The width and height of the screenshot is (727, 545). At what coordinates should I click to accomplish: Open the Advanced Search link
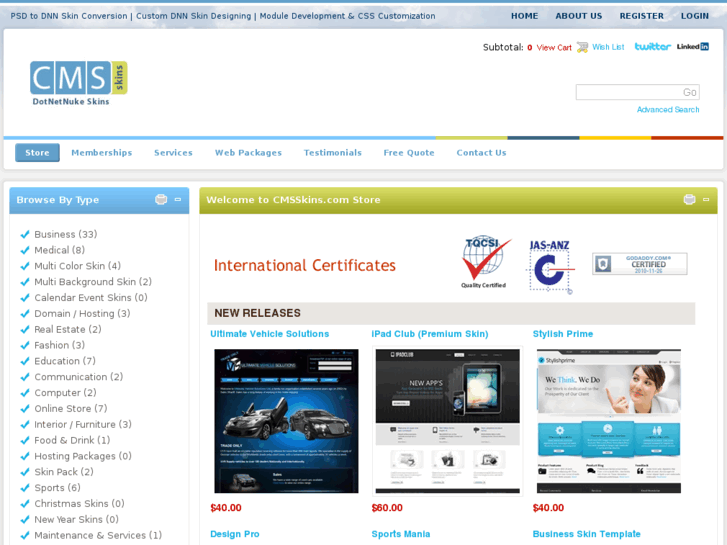tap(667, 110)
